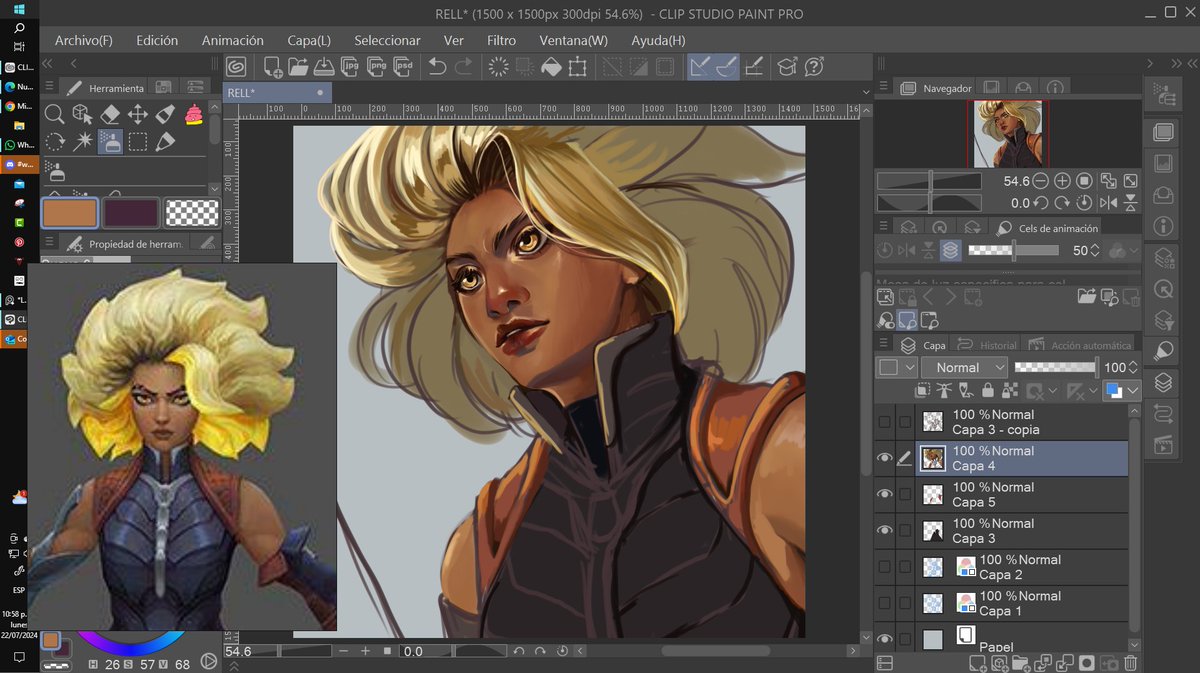The height and width of the screenshot is (673, 1200).
Task: Click the Scale/Rotate transform icon
Action: [x=577, y=67]
